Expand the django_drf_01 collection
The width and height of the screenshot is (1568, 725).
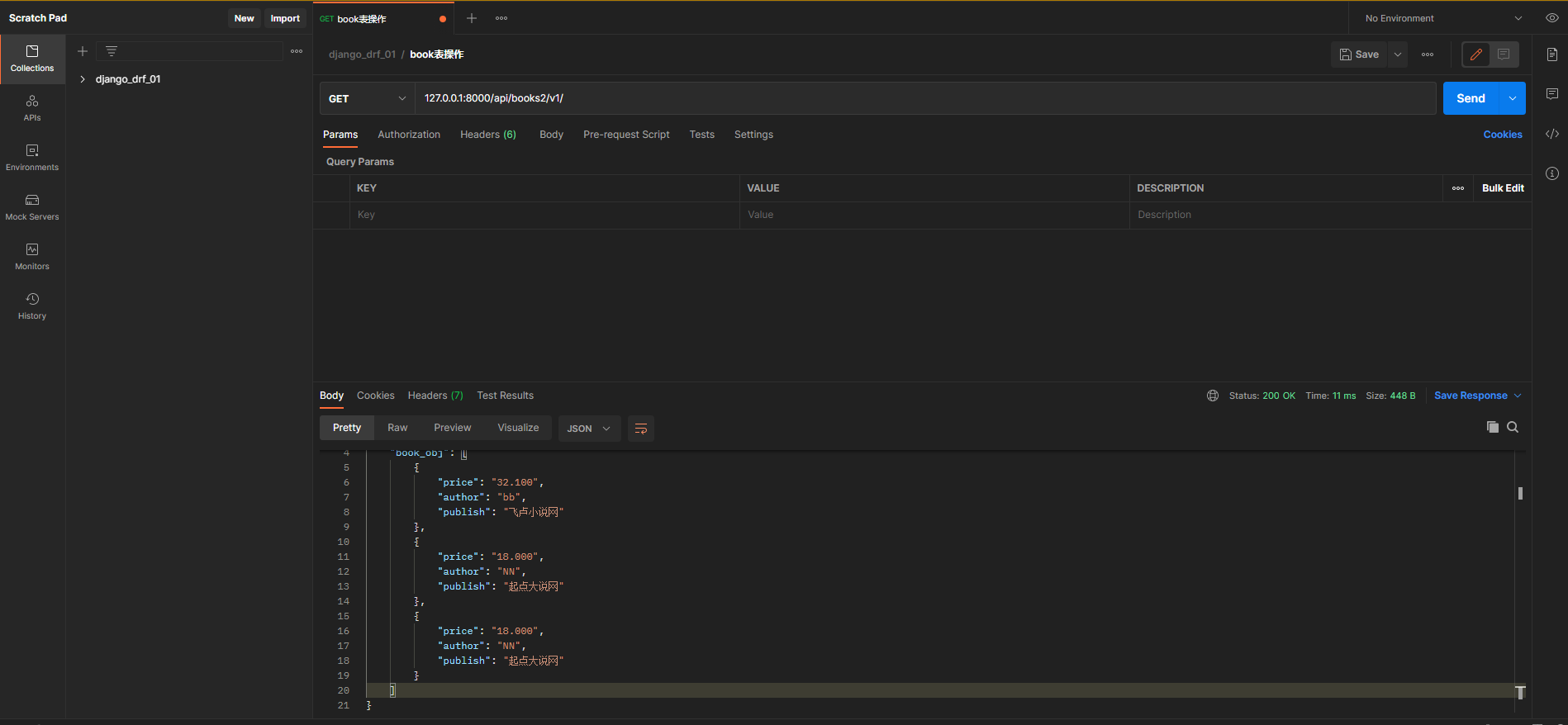point(83,79)
